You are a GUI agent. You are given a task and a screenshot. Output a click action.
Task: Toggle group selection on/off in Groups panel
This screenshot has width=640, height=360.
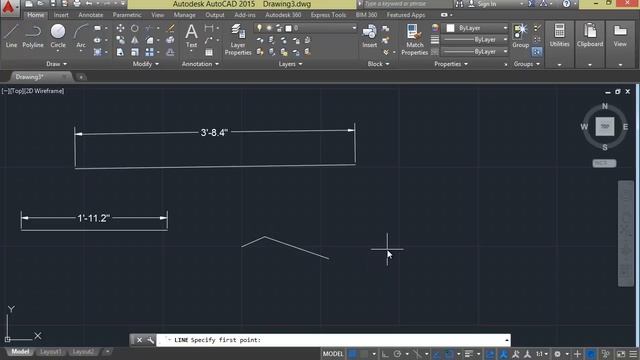pyautogui.click(x=537, y=52)
